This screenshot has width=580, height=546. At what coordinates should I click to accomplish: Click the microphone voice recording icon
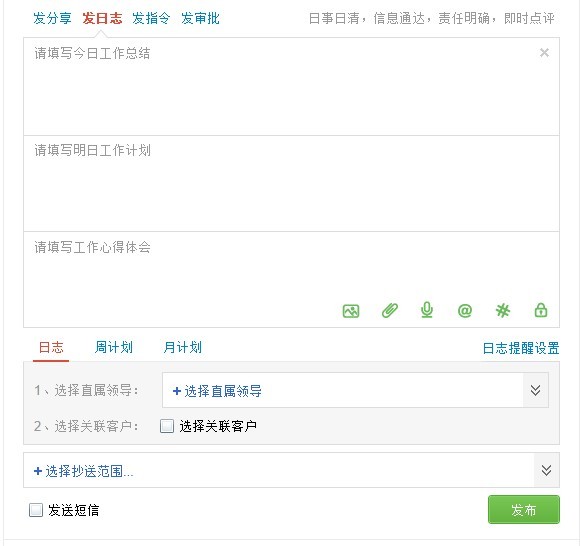tap(427, 310)
